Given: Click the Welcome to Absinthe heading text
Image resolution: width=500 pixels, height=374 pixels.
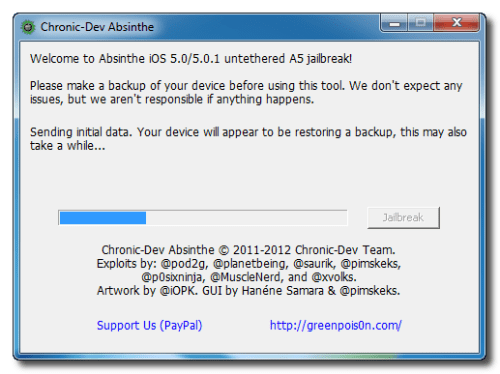Looking at the screenshot, I should [x=191, y=59].
